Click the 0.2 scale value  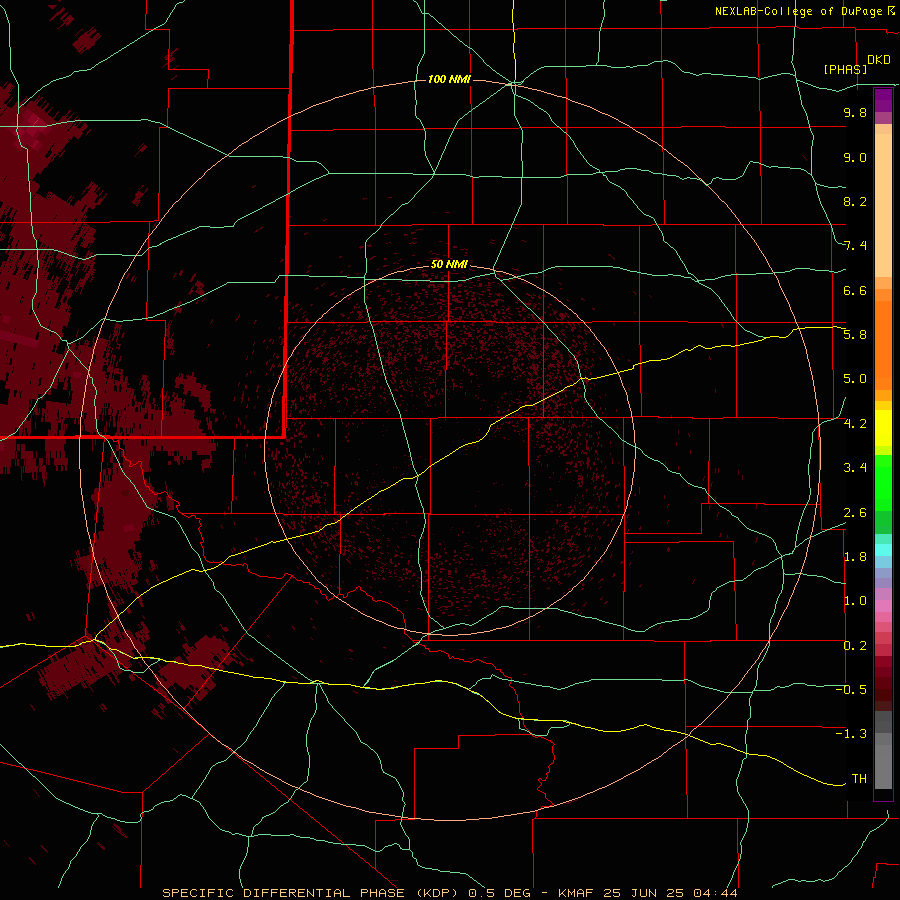(855, 646)
